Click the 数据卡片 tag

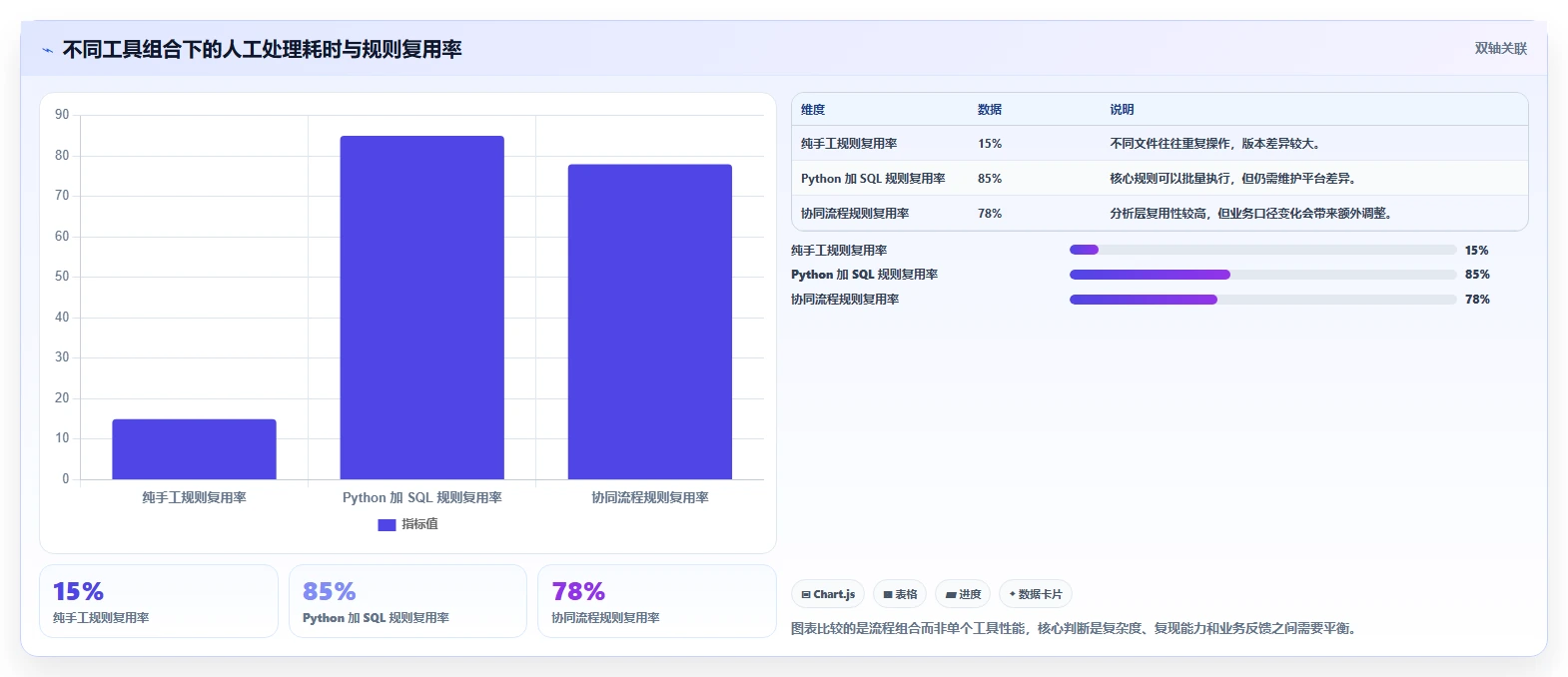point(1036,594)
